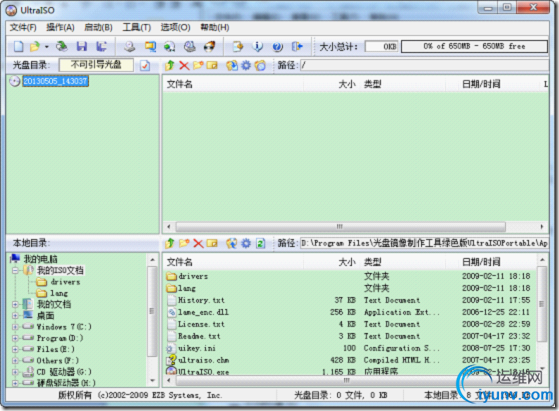Sort disc file list by 类型 header
Image resolution: width=559 pixels, height=411 pixels.
tap(373, 84)
